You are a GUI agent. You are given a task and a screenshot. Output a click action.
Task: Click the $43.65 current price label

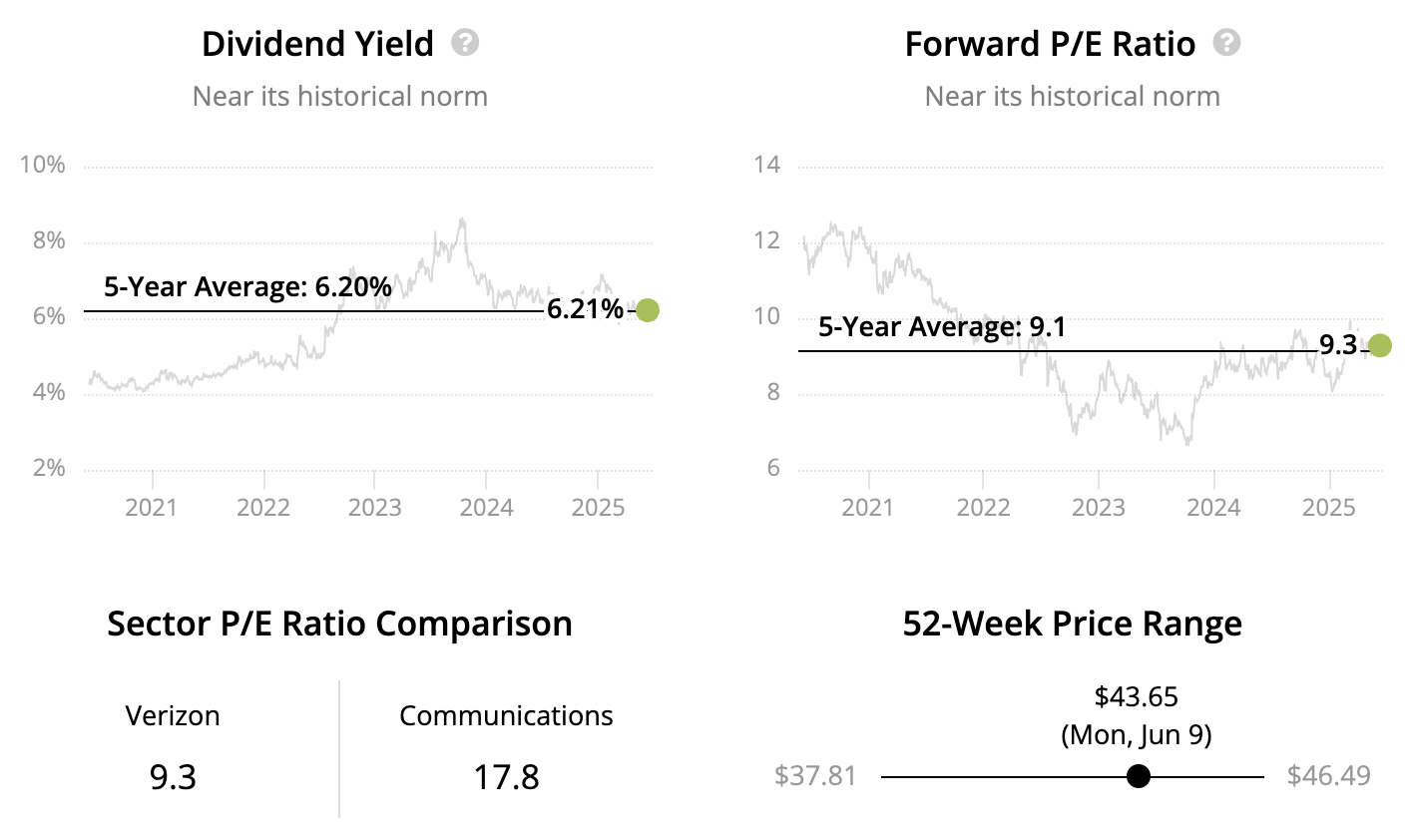click(1136, 695)
